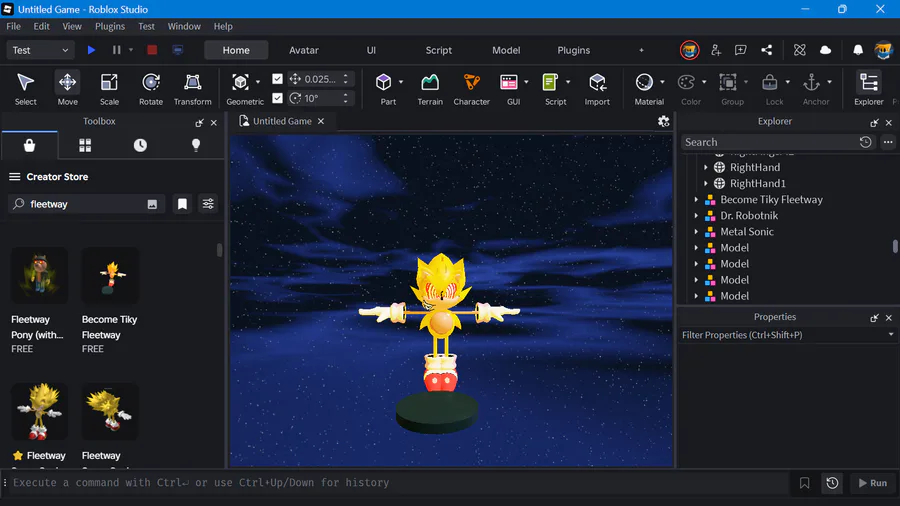Open the Test mode dropdown

click(x=40, y=50)
